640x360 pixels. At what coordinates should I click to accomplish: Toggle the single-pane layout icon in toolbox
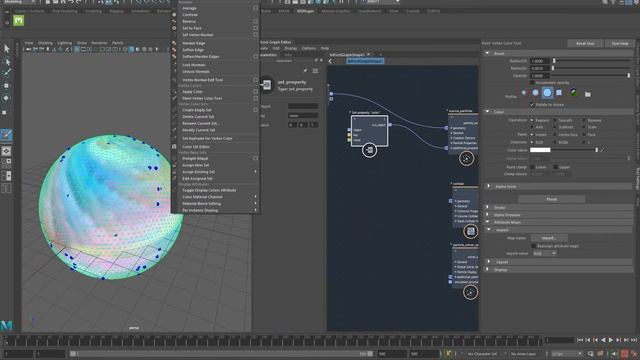[6, 151]
